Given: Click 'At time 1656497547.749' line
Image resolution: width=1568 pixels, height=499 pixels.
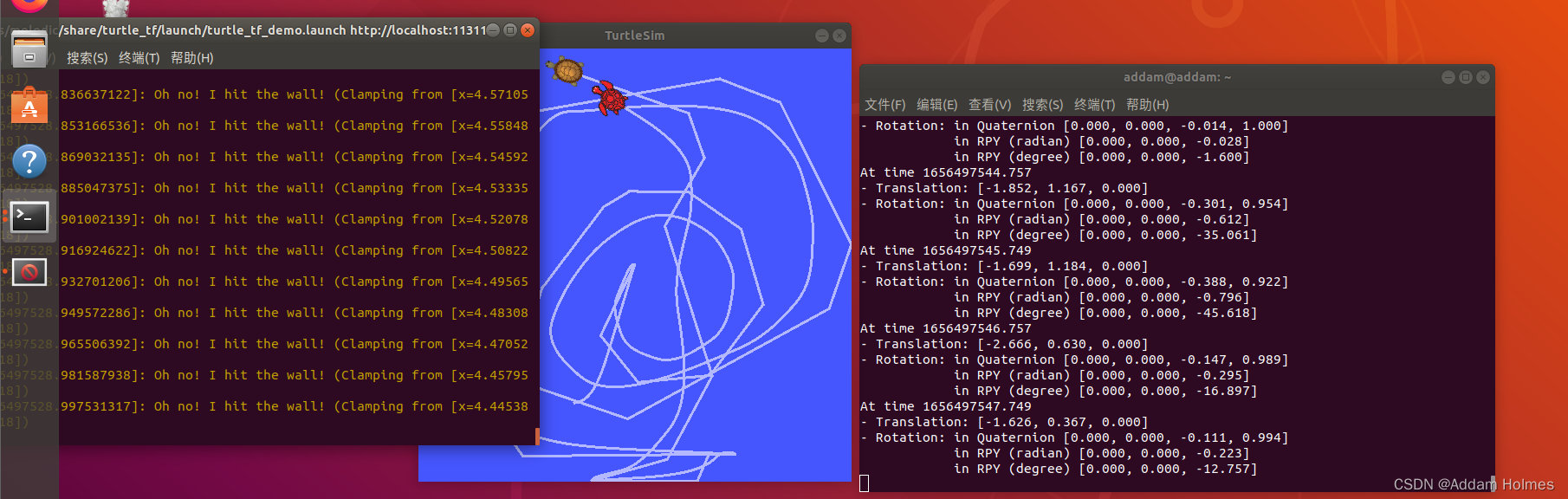Looking at the screenshot, I should tap(945, 406).
